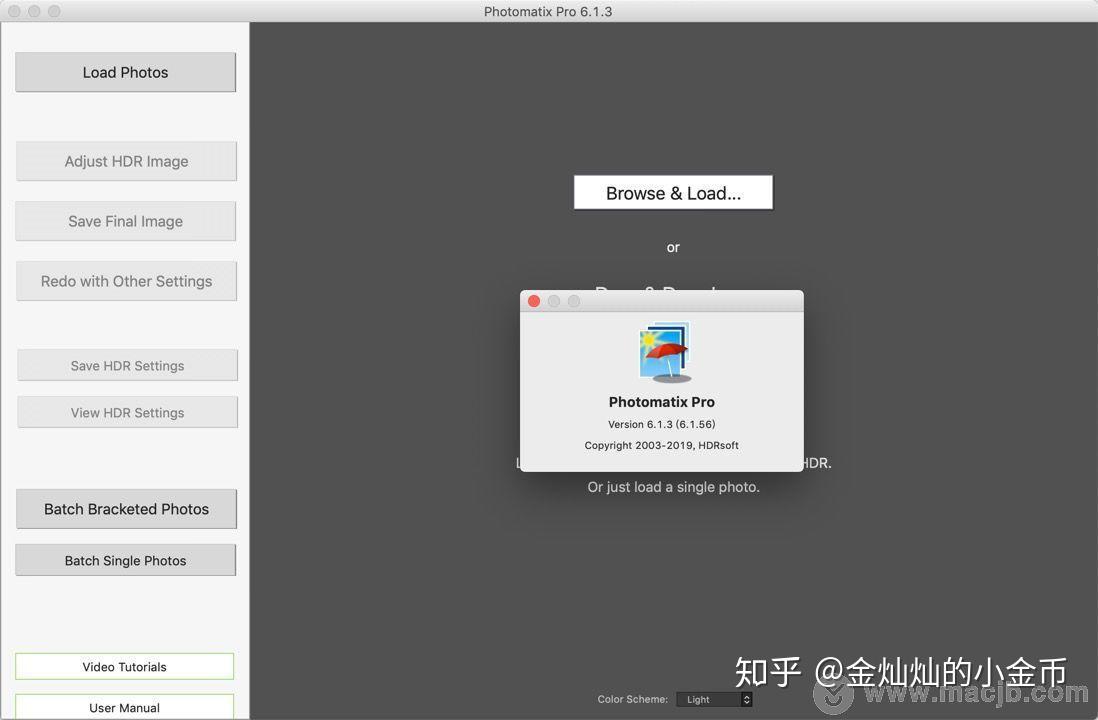Open the Color Scheme dropdown
The height and width of the screenshot is (720, 1098).
pos(710,699)
